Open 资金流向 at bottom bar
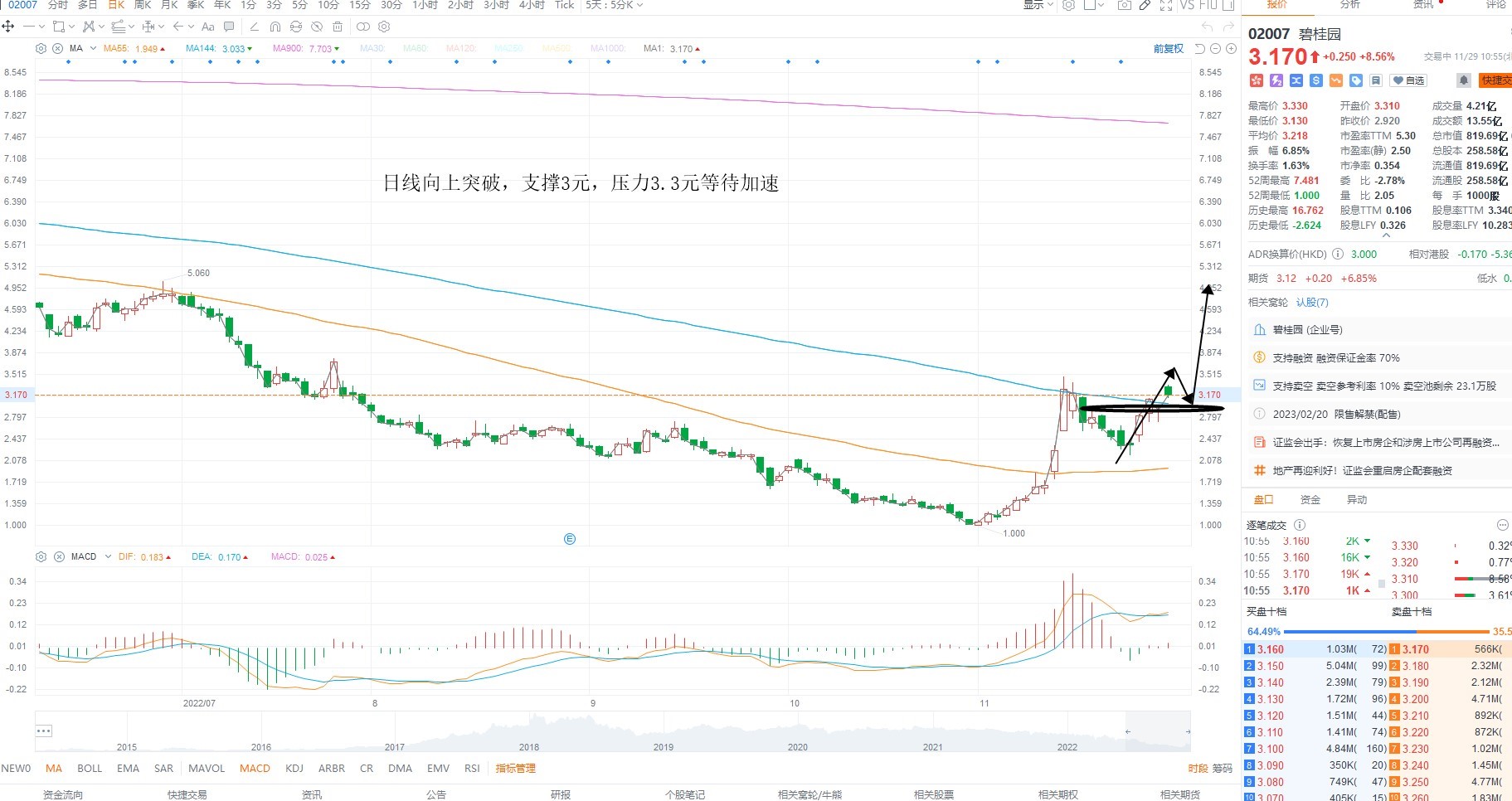Screen dimensions: 1512x801 point(62,794)
